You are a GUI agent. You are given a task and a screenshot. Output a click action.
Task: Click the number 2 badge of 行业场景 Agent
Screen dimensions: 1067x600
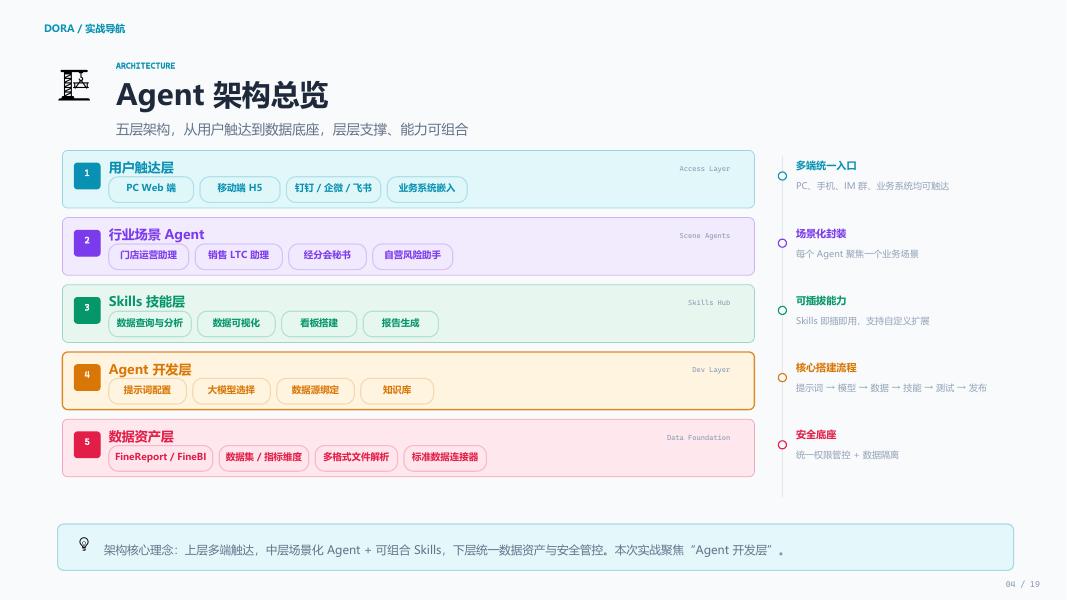(87, 243)
